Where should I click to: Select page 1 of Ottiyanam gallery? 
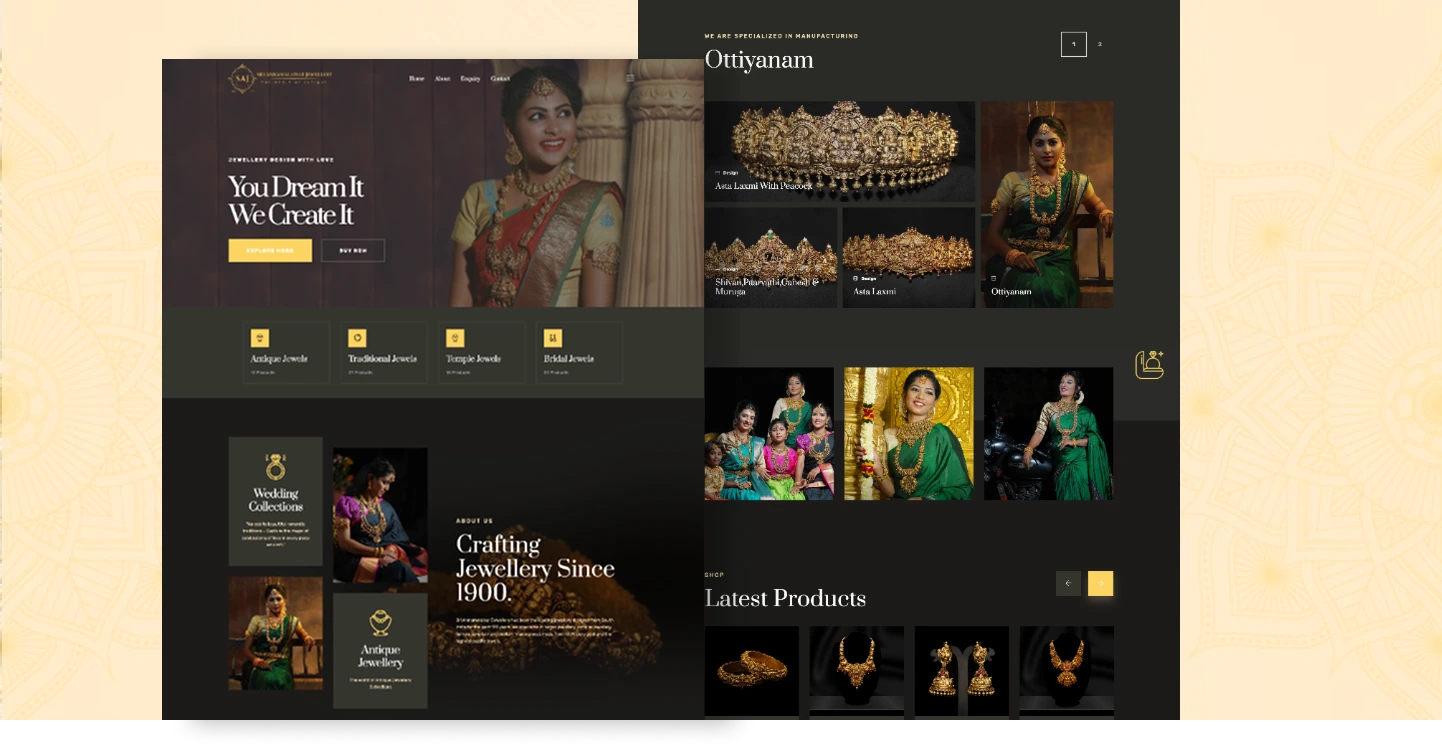(1073, 44)
